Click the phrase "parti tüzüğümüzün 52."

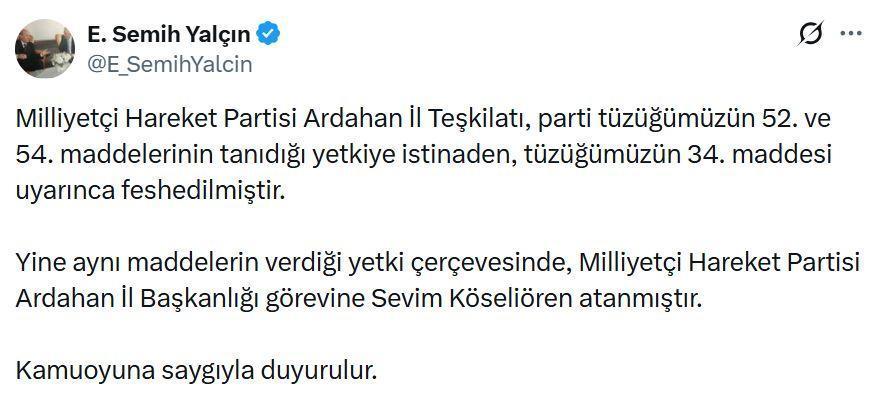(x=670, y=119)
